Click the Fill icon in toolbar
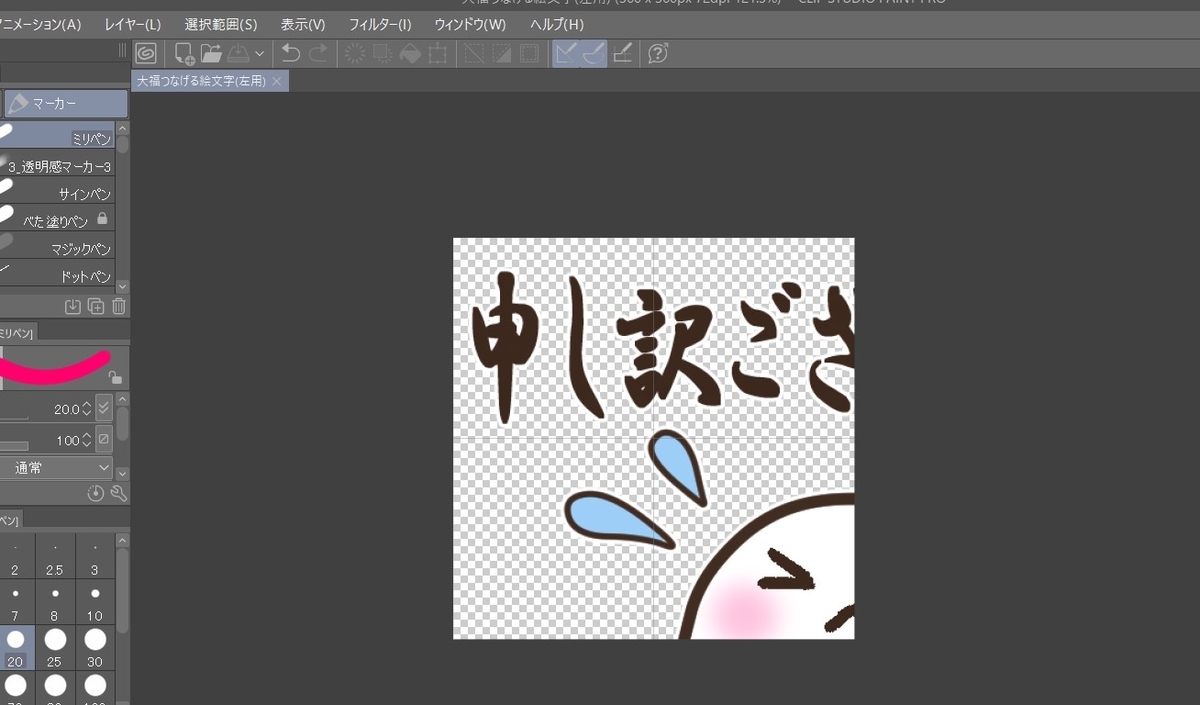The image size is (1200, 705). pyautogui.click(x=410, y=53)
